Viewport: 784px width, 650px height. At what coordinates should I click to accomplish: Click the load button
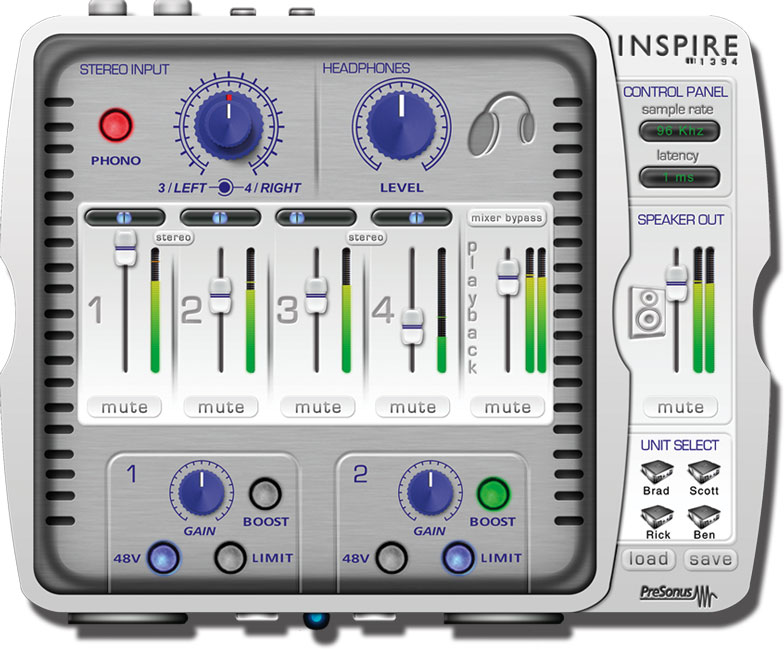648,559
